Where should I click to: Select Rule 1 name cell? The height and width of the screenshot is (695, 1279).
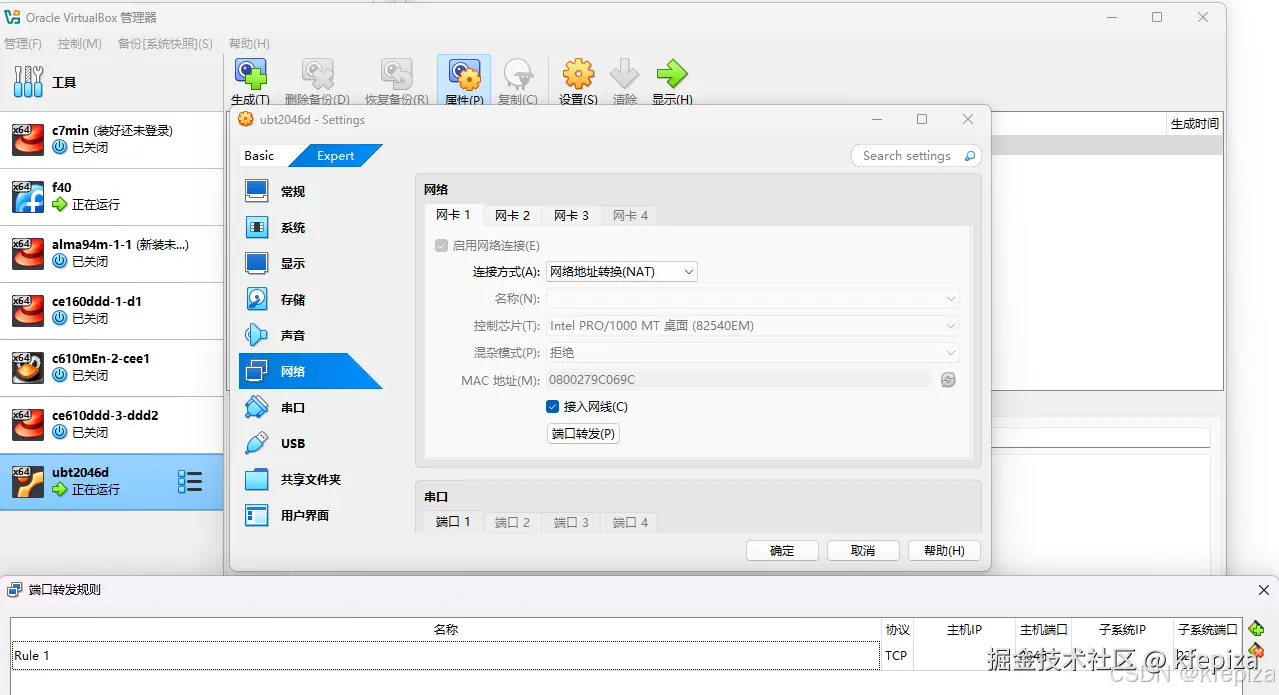[446, 655]
